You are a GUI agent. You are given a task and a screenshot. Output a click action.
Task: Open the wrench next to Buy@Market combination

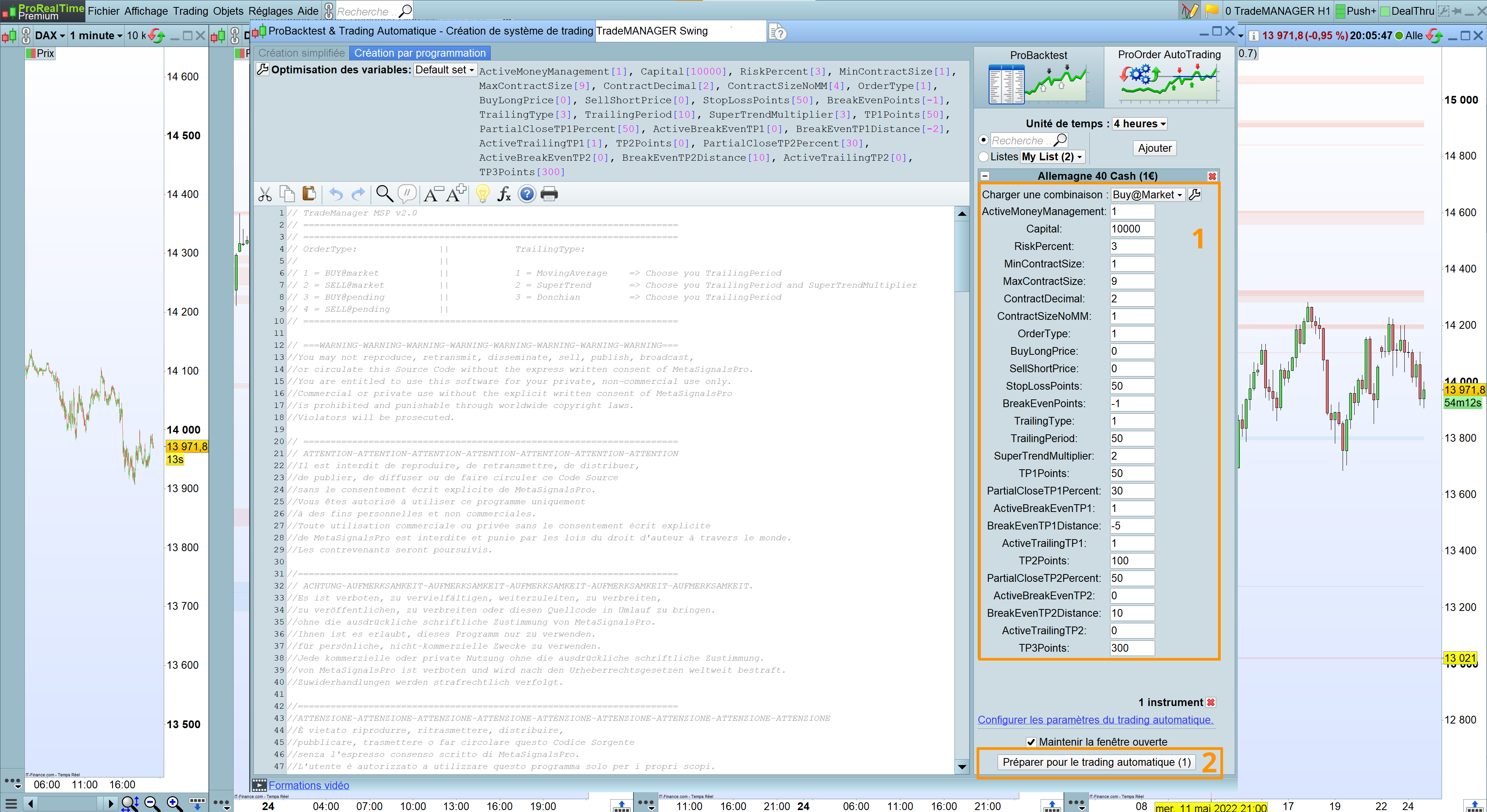(x=1195, y=194)
